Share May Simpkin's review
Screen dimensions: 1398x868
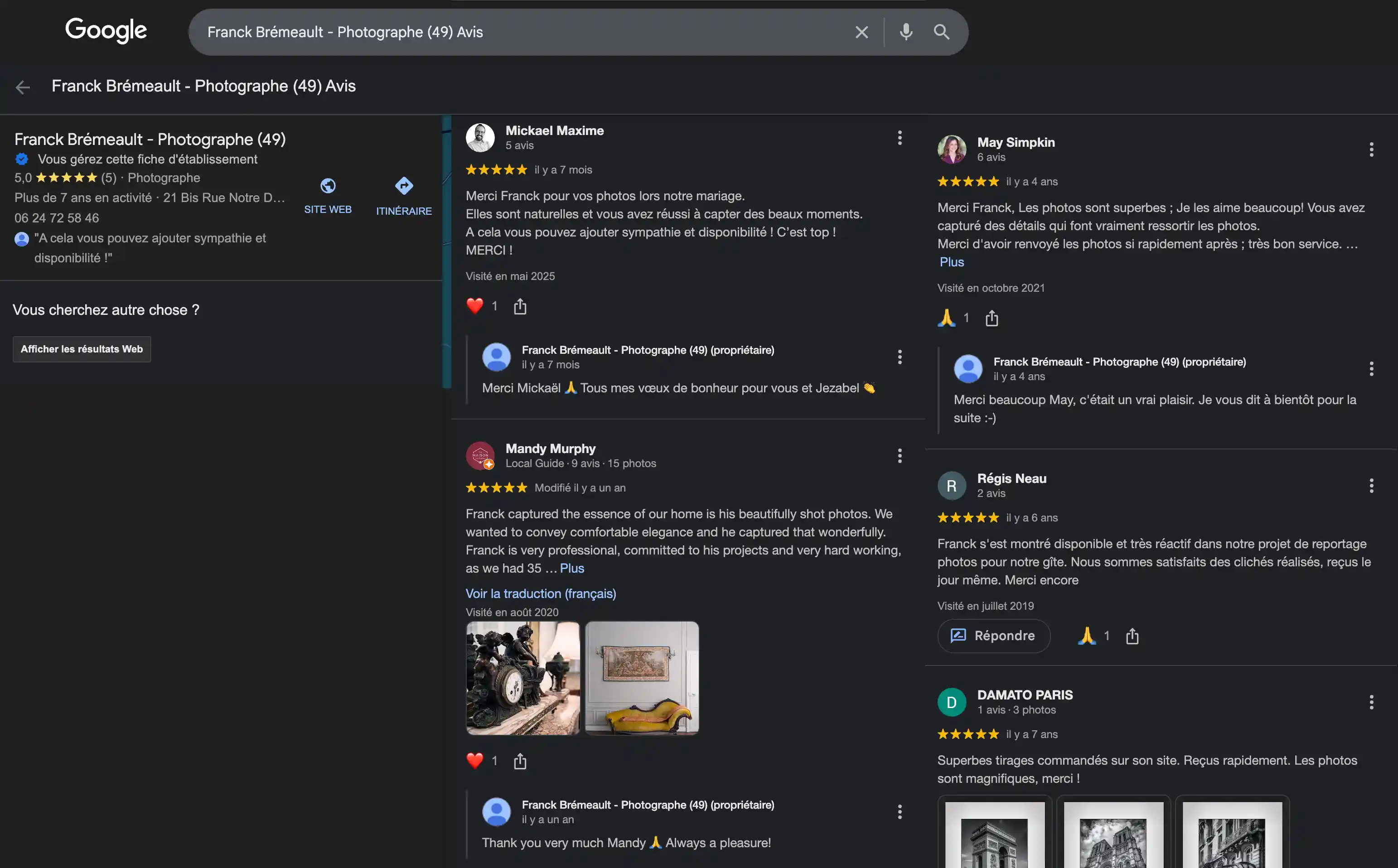point(992,318)
